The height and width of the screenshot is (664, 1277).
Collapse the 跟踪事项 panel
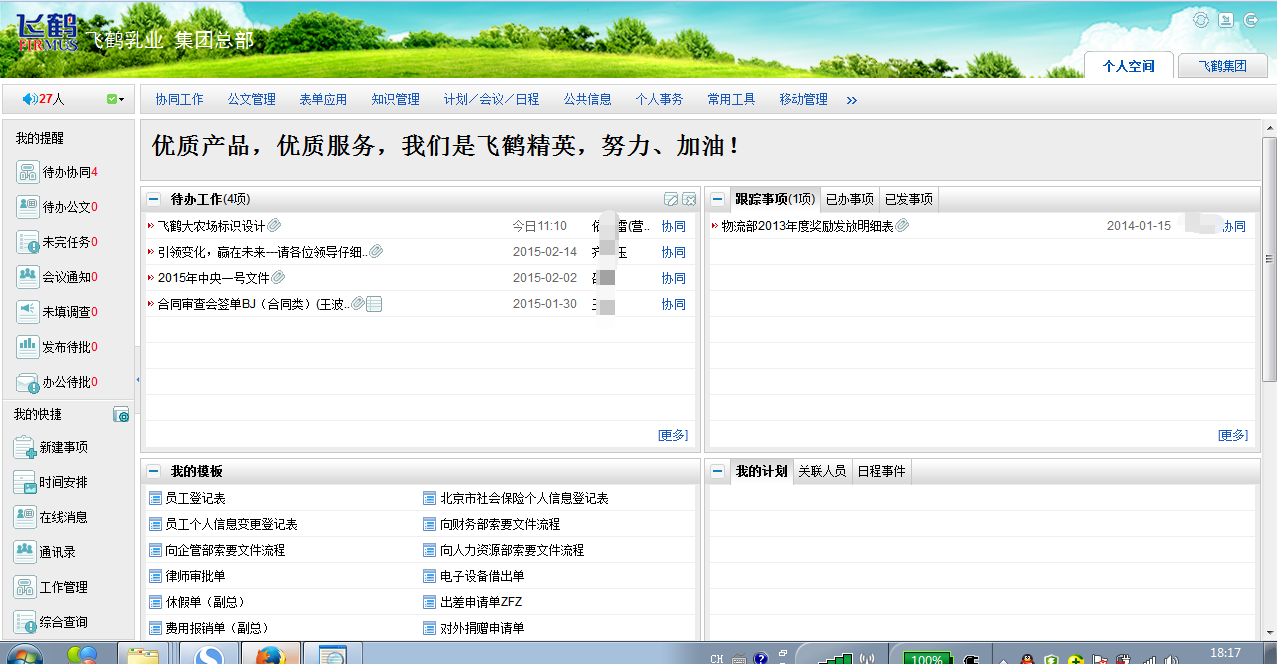pyautogui.click(x=717, y=199)
